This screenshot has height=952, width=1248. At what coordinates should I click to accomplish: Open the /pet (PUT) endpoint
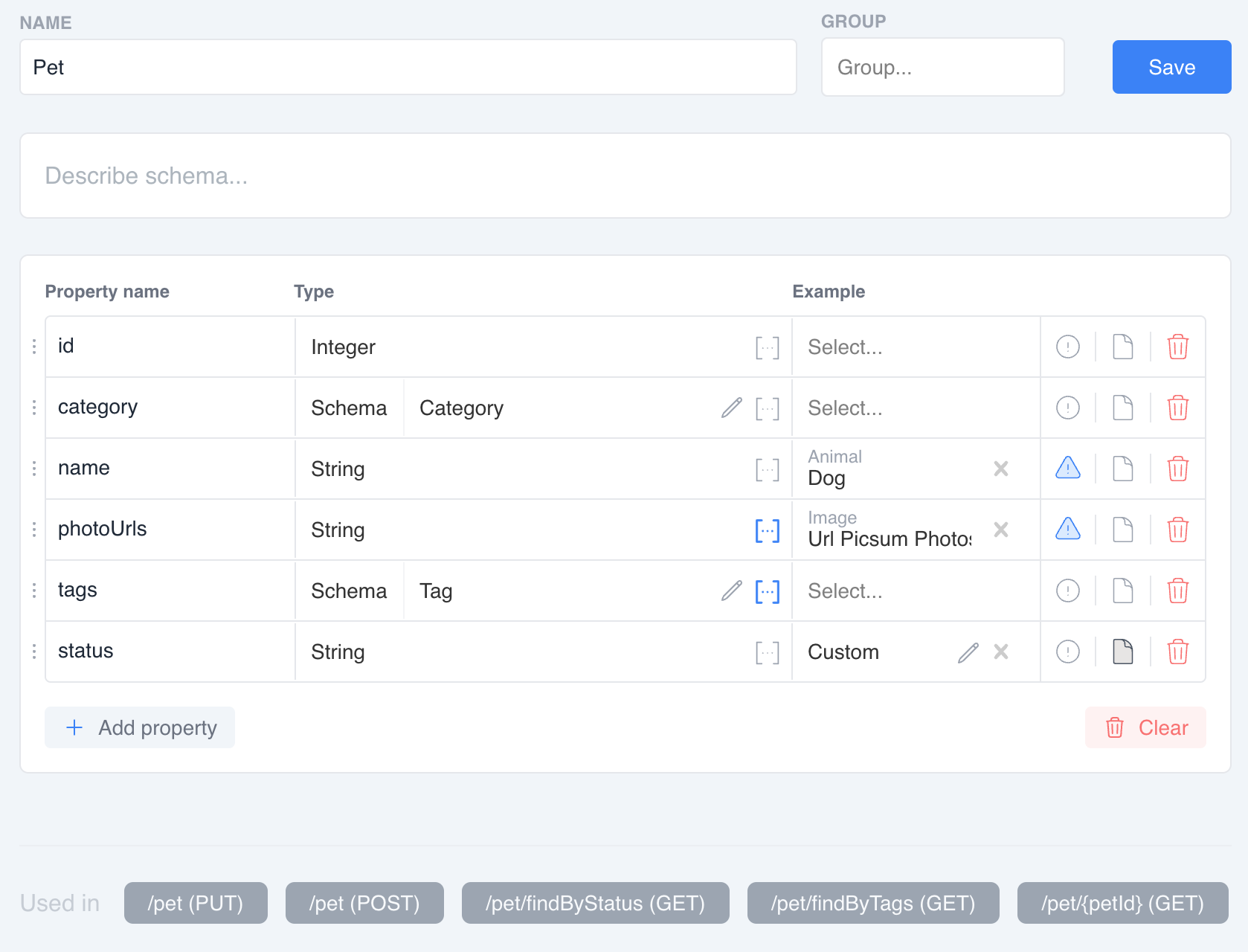point(195,903)
